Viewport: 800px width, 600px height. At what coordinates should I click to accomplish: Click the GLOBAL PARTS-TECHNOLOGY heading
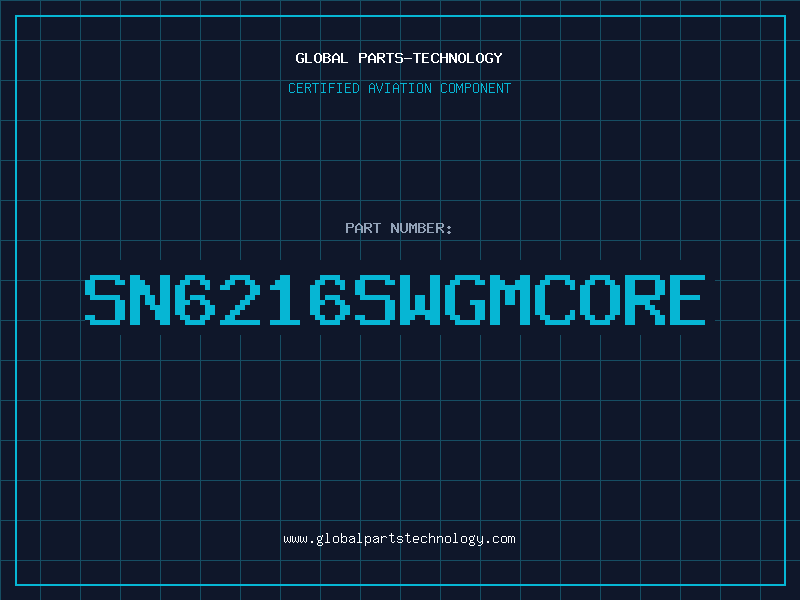(399, 58)
